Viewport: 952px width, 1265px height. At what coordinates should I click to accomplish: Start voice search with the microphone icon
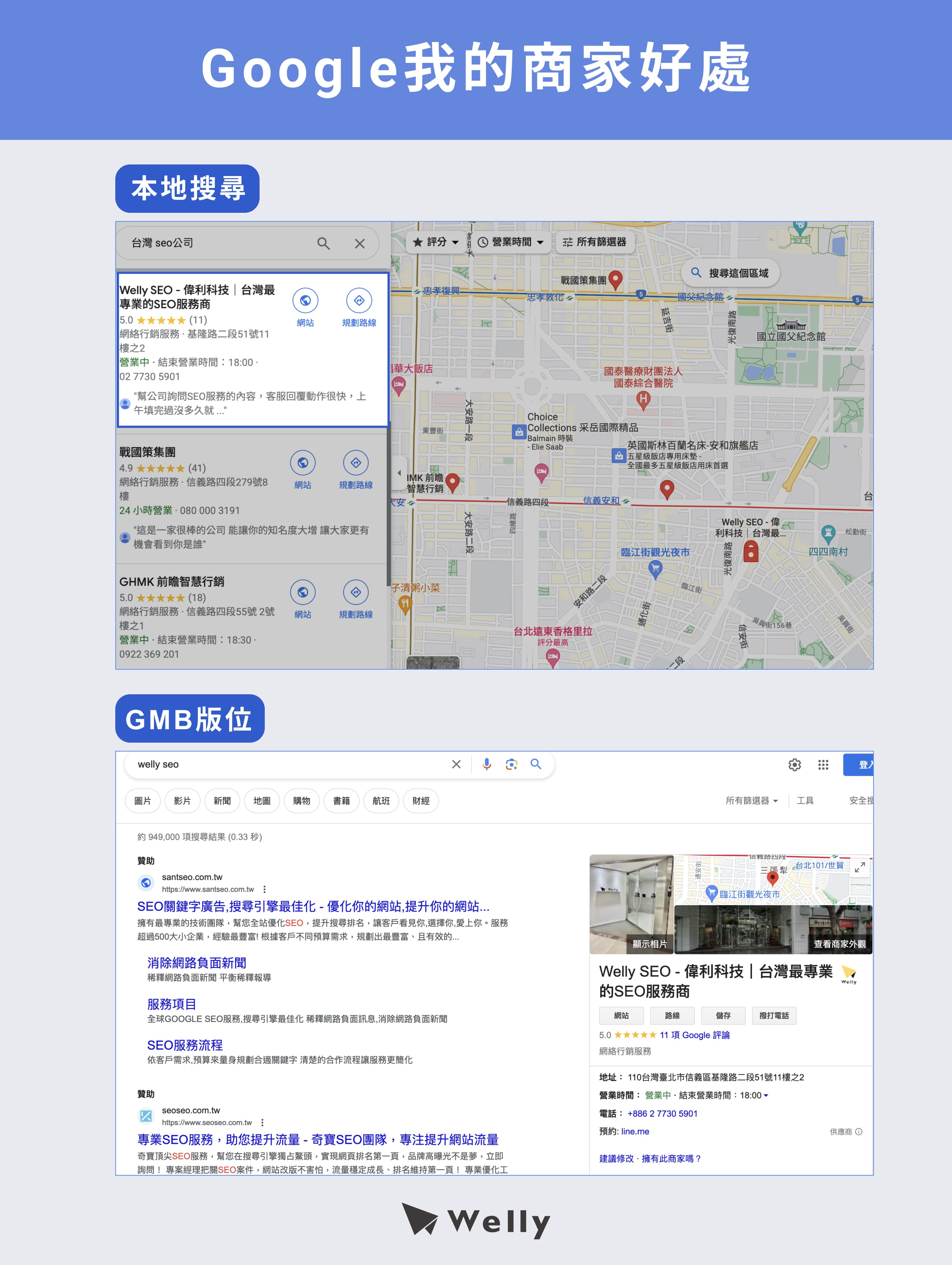[486, 764]
